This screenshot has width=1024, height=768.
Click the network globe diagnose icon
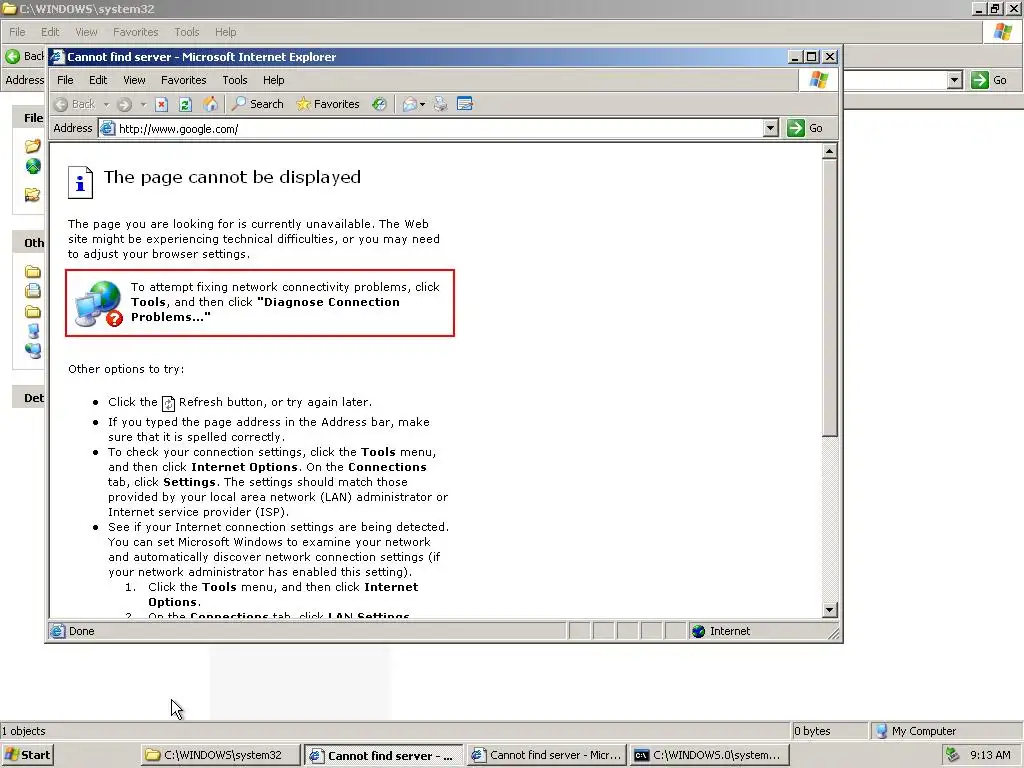click(x=99, y=303)
